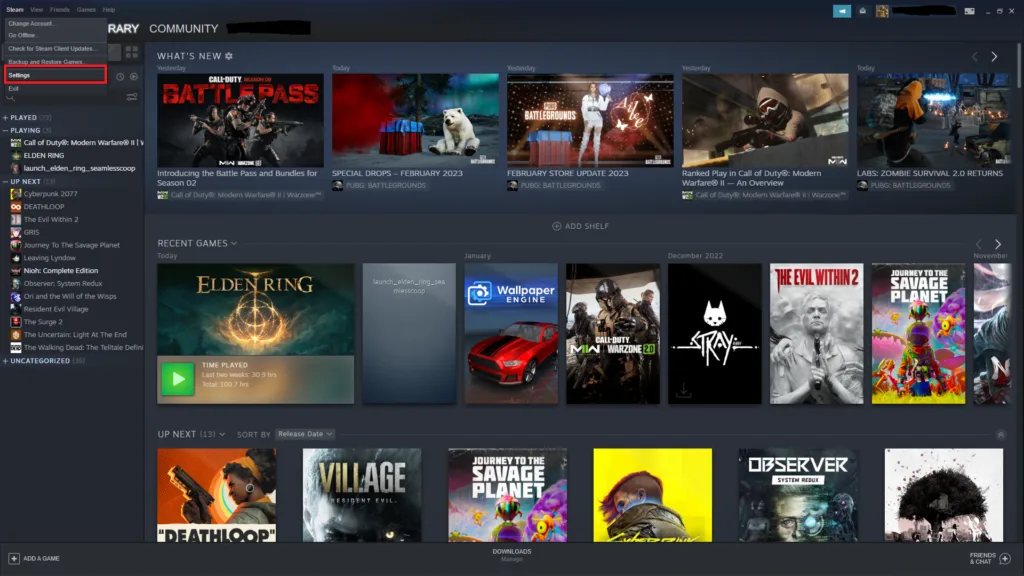Collapse the Playing category in sidebar

pyautogui.click(x=5, y=130)
